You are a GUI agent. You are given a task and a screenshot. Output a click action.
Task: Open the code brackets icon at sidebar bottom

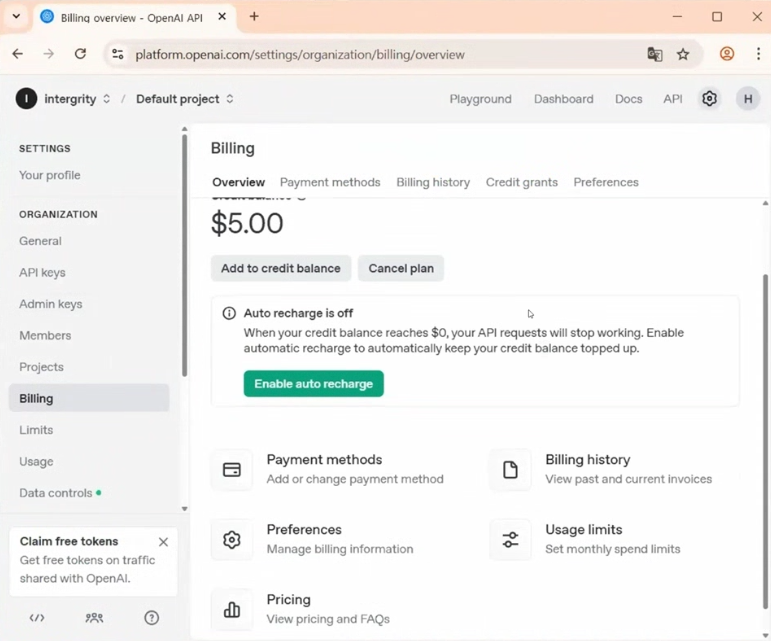(37, 618)
